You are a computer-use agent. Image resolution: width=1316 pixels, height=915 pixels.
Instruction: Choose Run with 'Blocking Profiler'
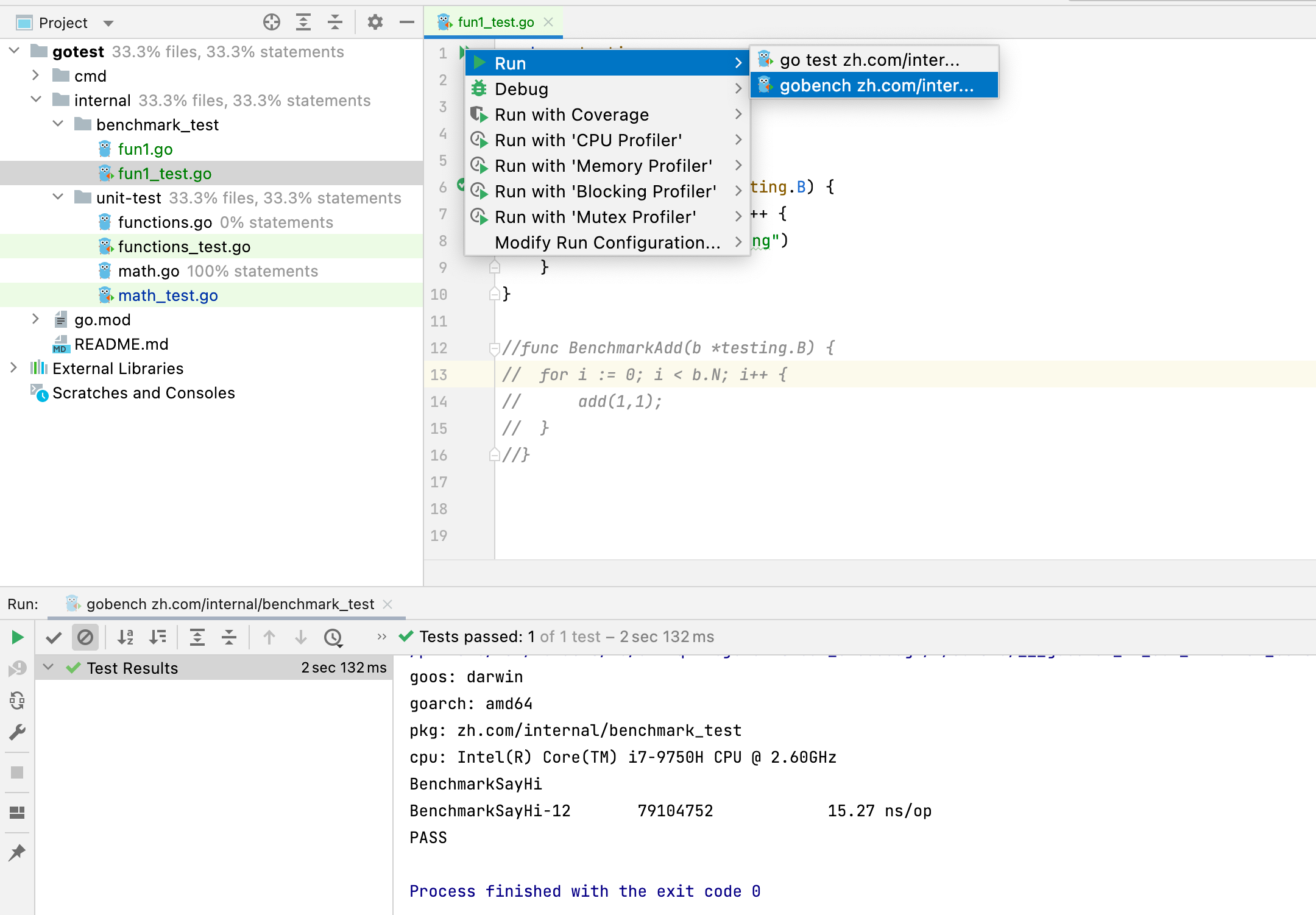[607, 191]
